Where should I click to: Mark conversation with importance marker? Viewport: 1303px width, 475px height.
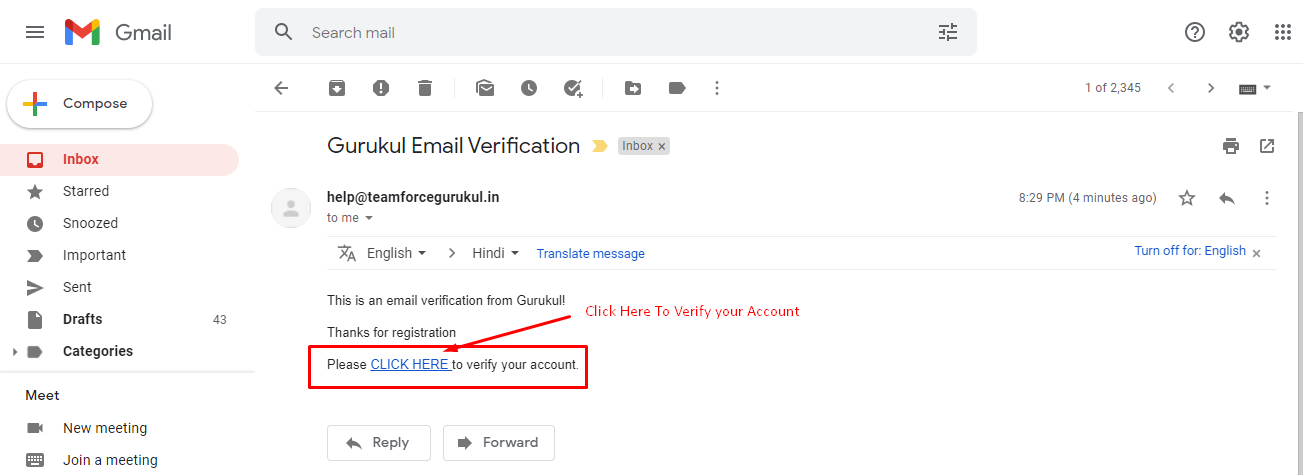[x=600, y=146]
